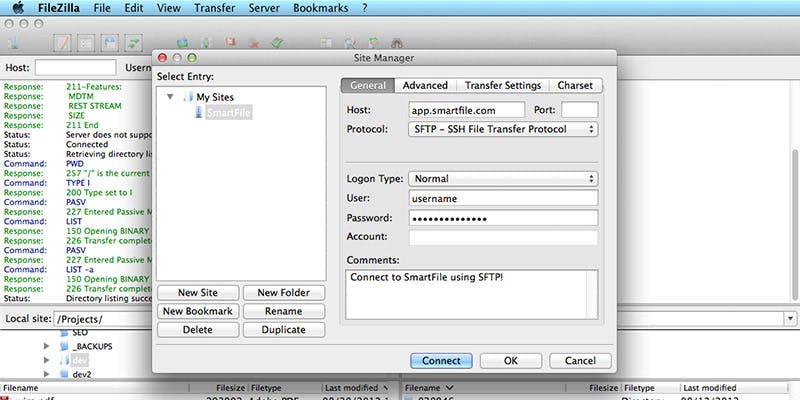
Task: Open the Transfer menu
Action: click(x=215, y=8)
